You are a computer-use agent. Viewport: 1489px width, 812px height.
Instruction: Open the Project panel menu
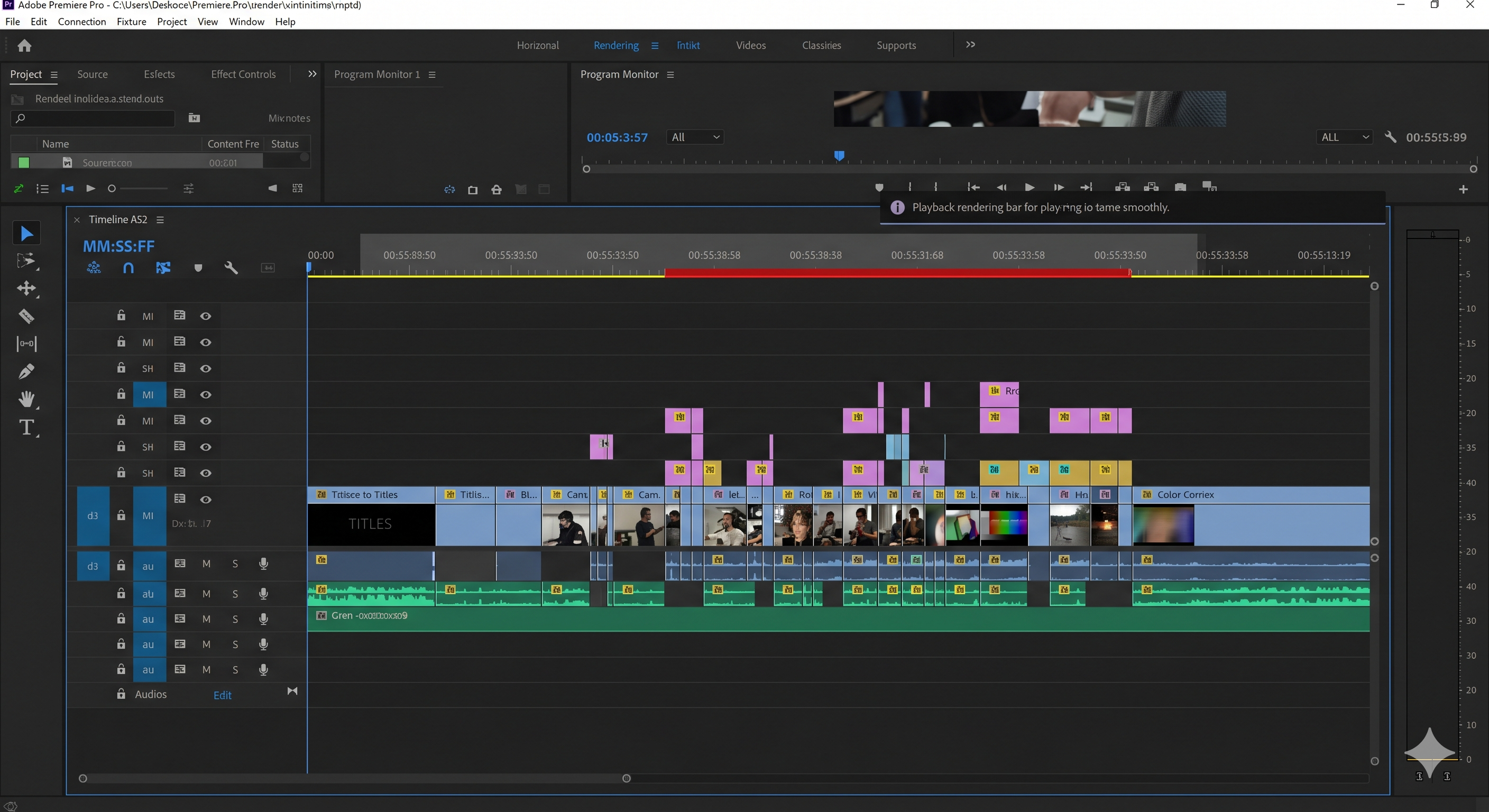54,75
